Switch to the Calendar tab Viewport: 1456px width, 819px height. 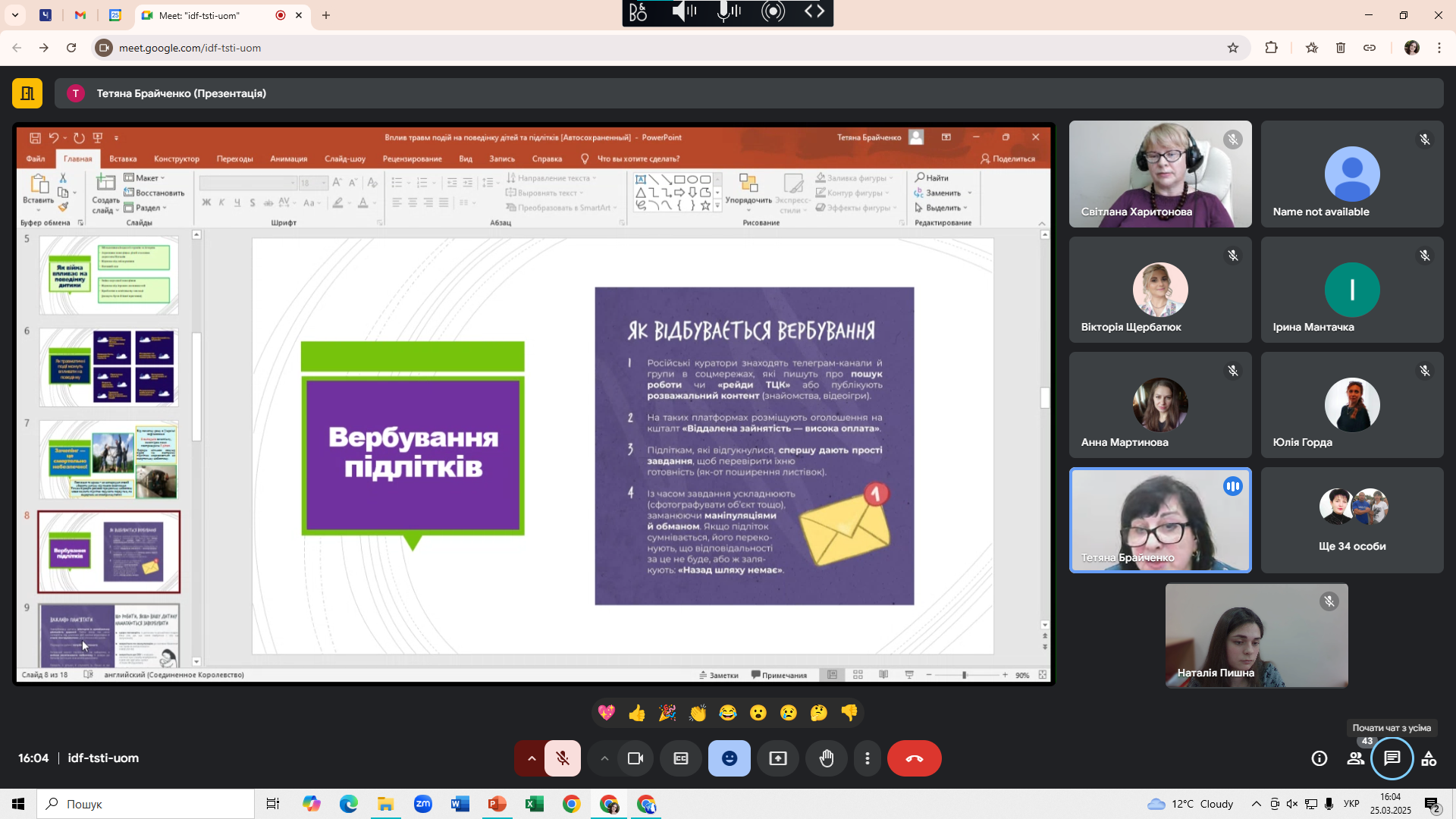(115, 15)
